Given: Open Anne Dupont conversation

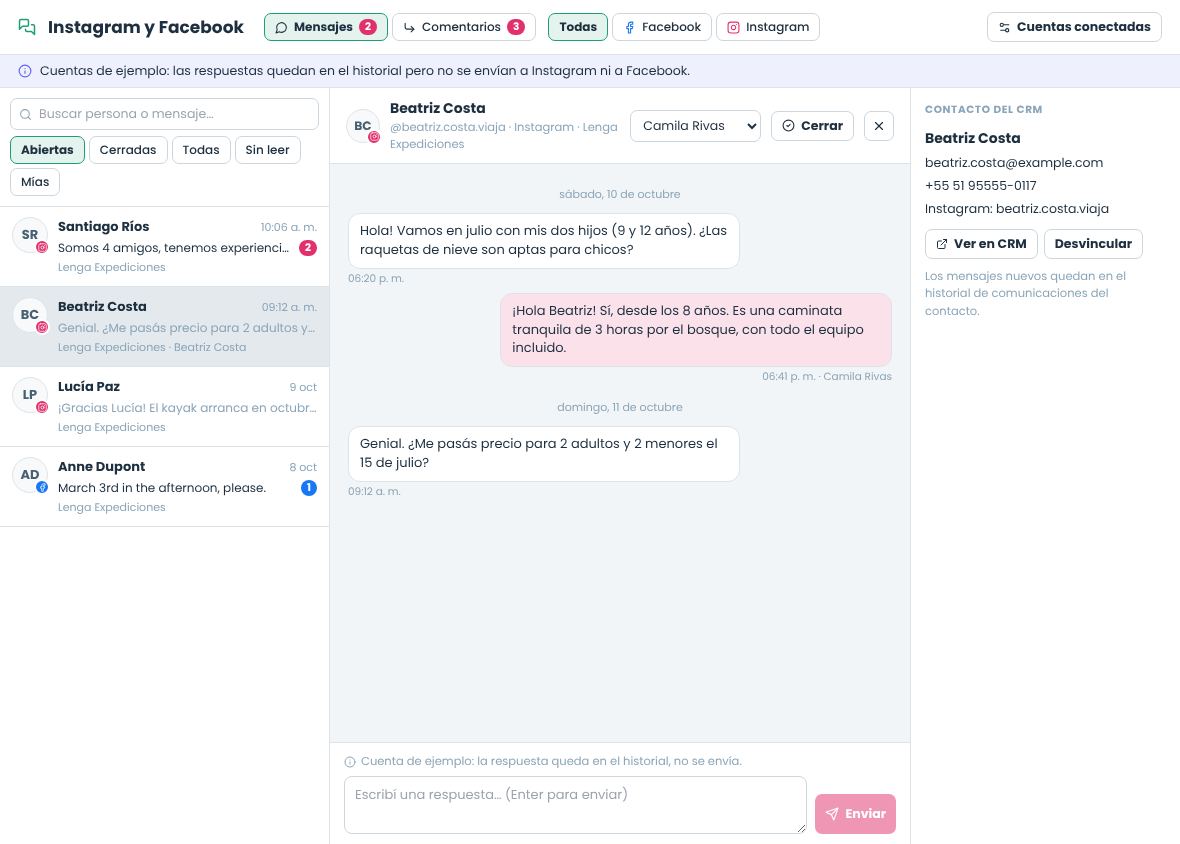Looking at the screenshot, I should click(x=164, y=487).
